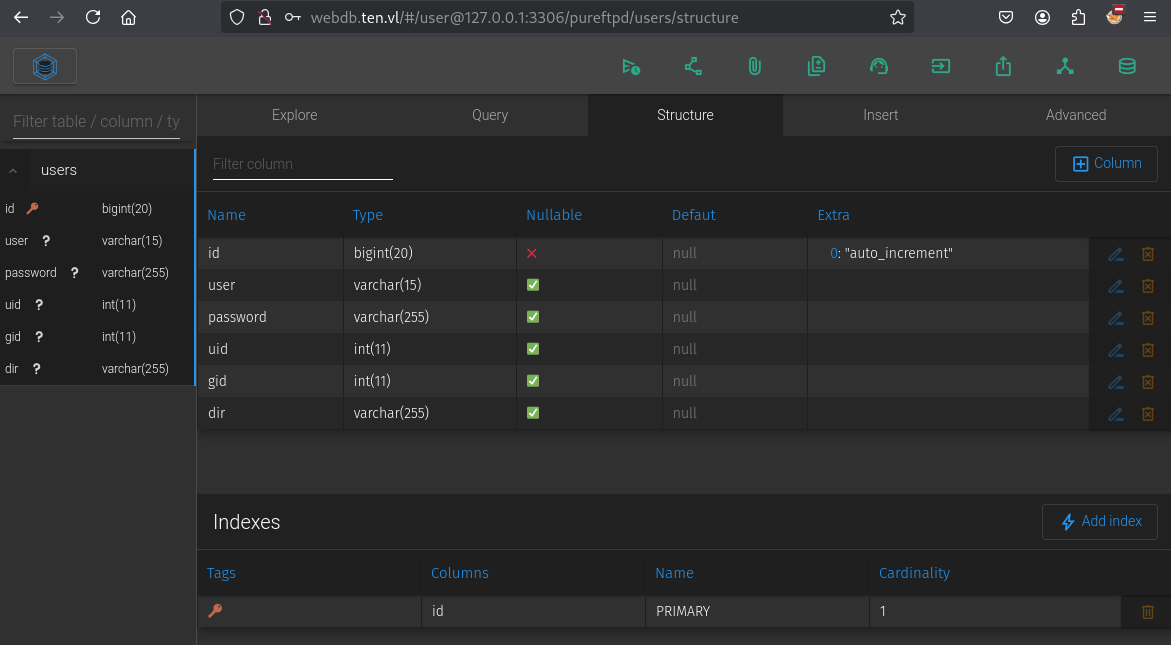The height and width of the screenshot is (645, 1171).
Task: Edit the password column with pencil icon
Action: coord(1116,318)
